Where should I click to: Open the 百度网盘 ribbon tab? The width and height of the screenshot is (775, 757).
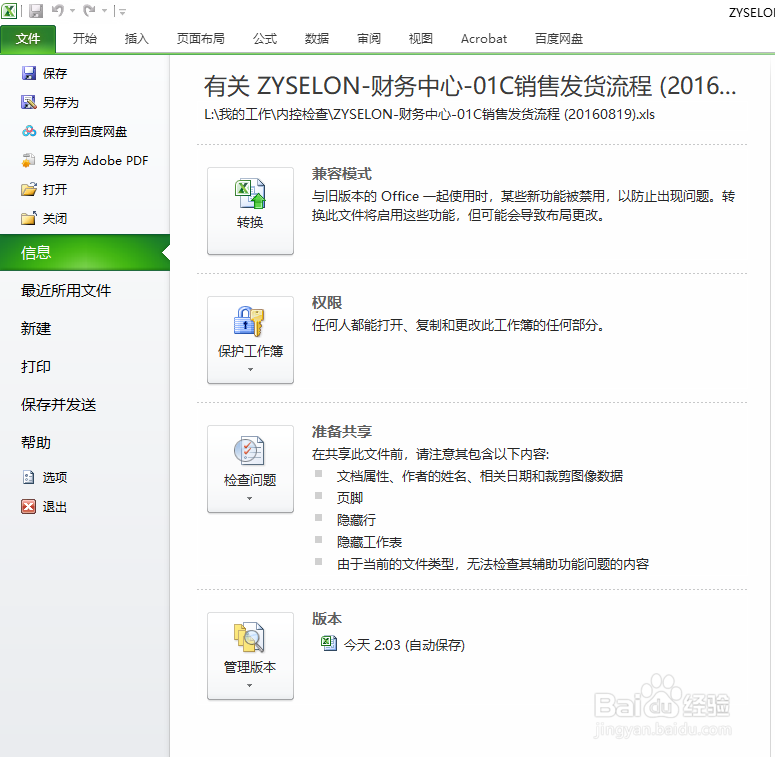[559, 39]
